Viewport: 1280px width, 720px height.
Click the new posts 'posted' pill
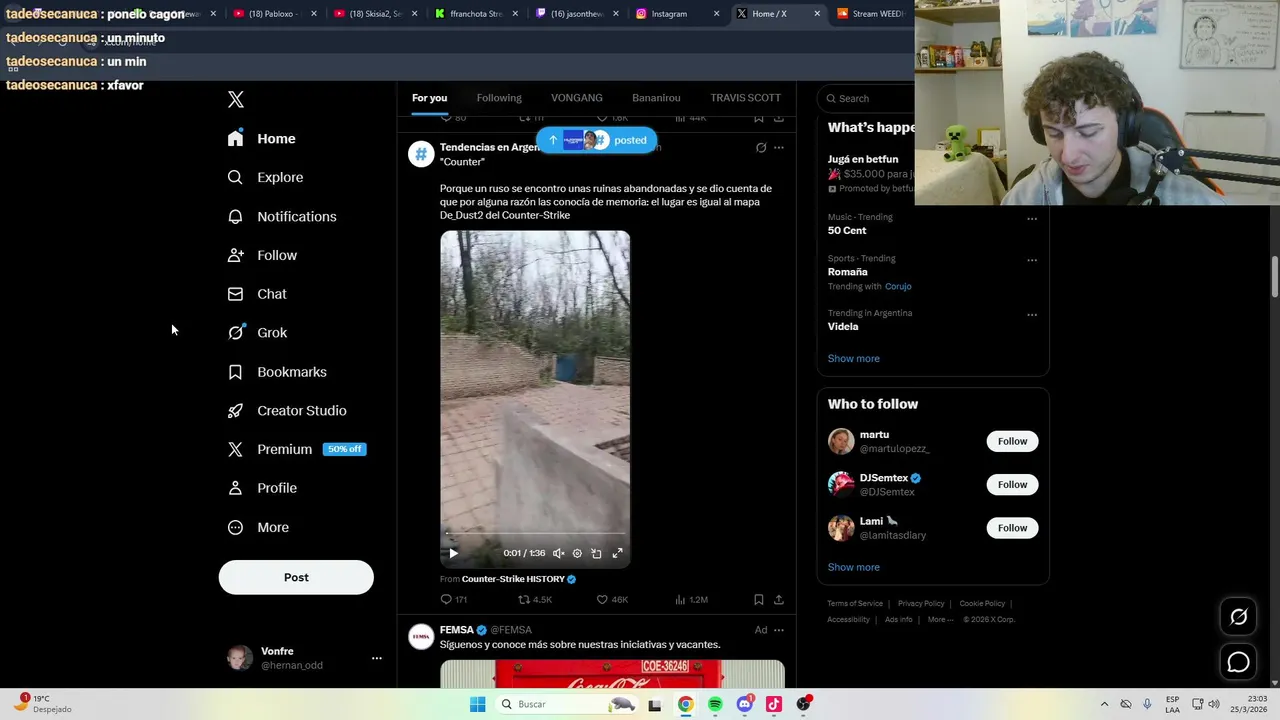click(597, 140)
